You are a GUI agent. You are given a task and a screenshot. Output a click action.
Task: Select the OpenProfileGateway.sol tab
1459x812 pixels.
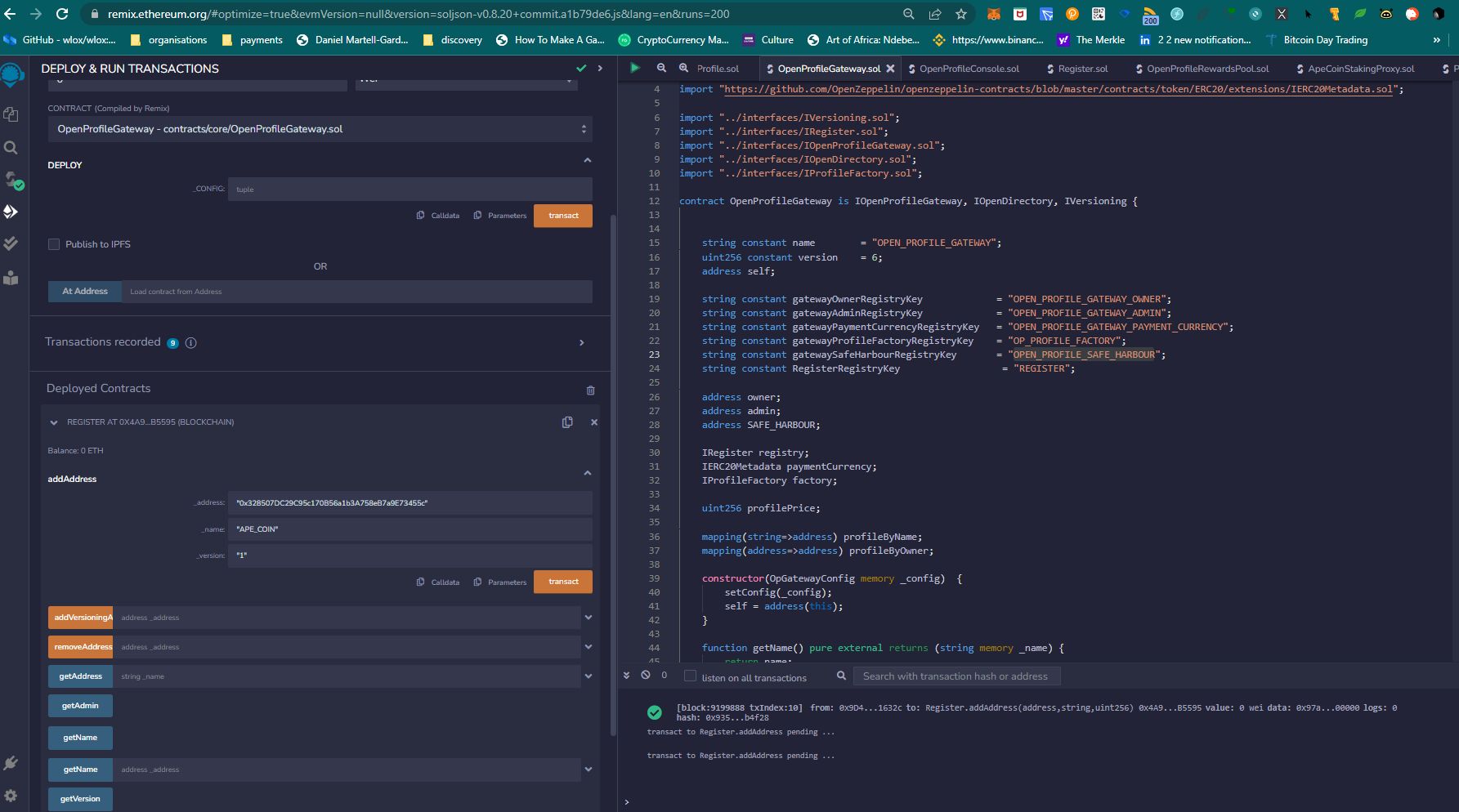pos(829,69)
